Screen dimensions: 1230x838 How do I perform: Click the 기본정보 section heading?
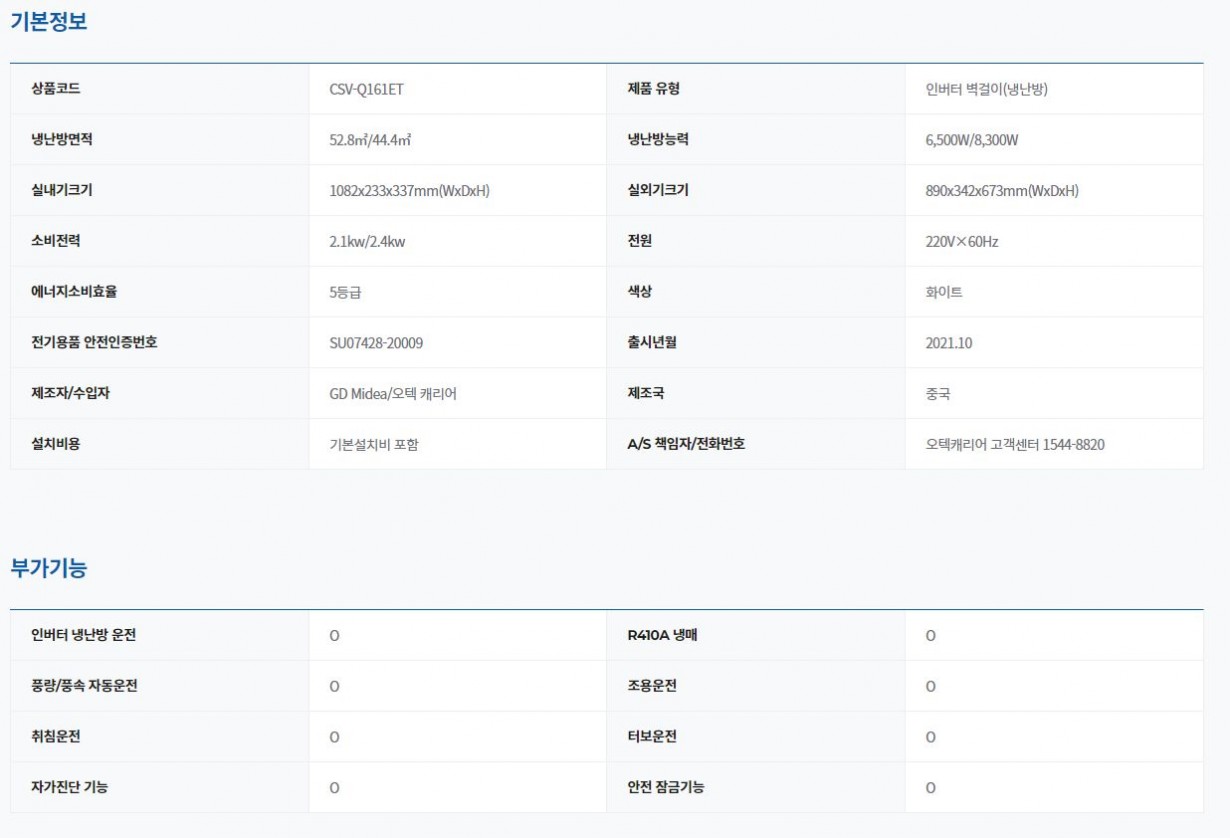click(49, 22)
